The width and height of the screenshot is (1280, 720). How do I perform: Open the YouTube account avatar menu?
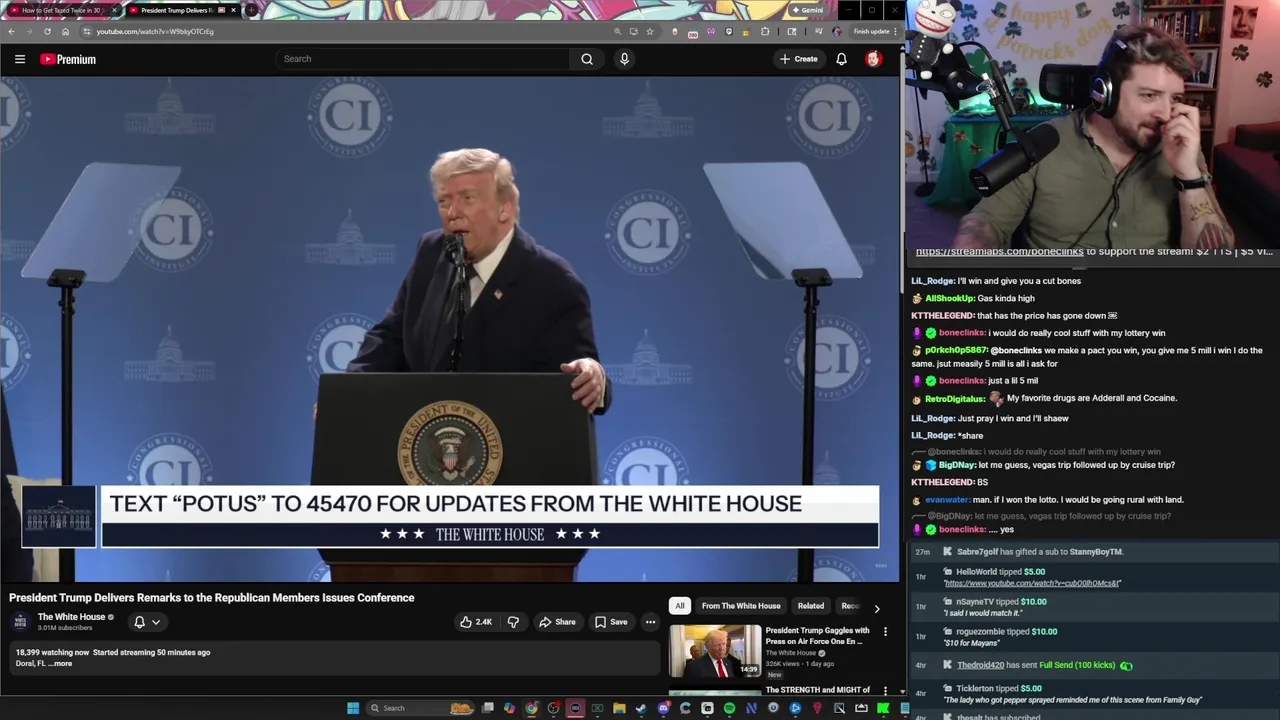(x=873, y=59)
